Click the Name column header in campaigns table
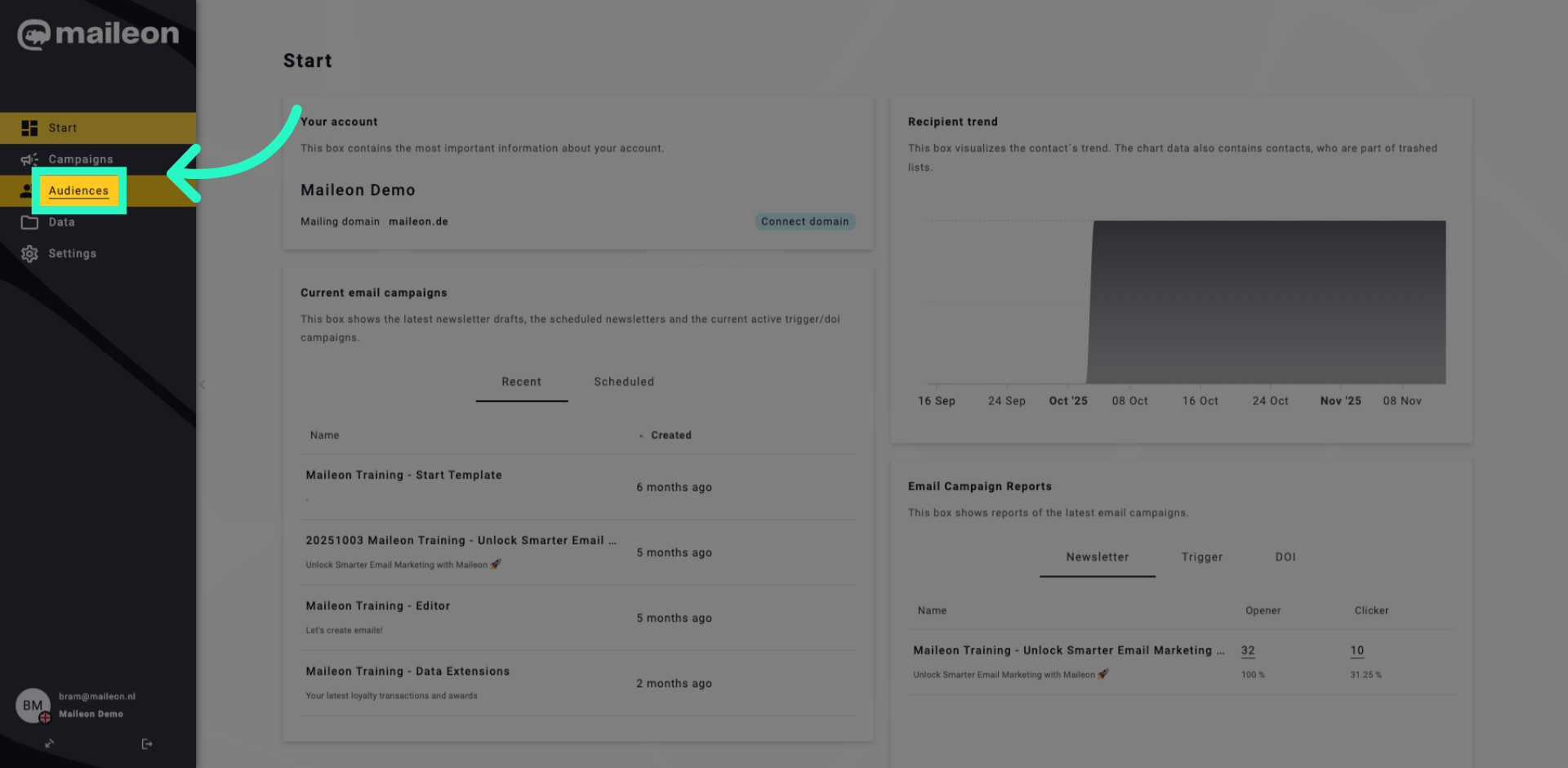1568x768 pixels. (324, 435)
